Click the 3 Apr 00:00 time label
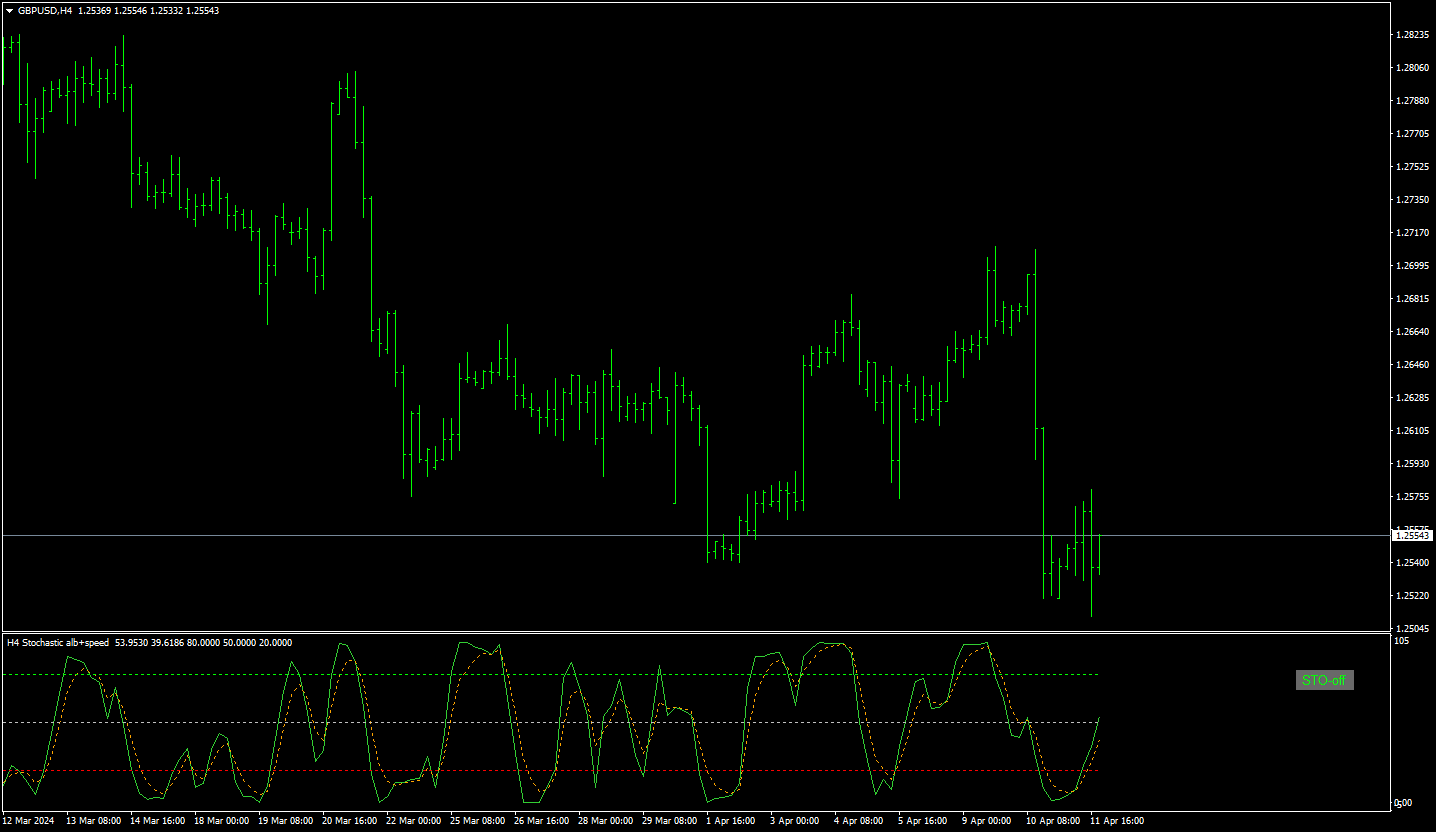 point(795,821)
